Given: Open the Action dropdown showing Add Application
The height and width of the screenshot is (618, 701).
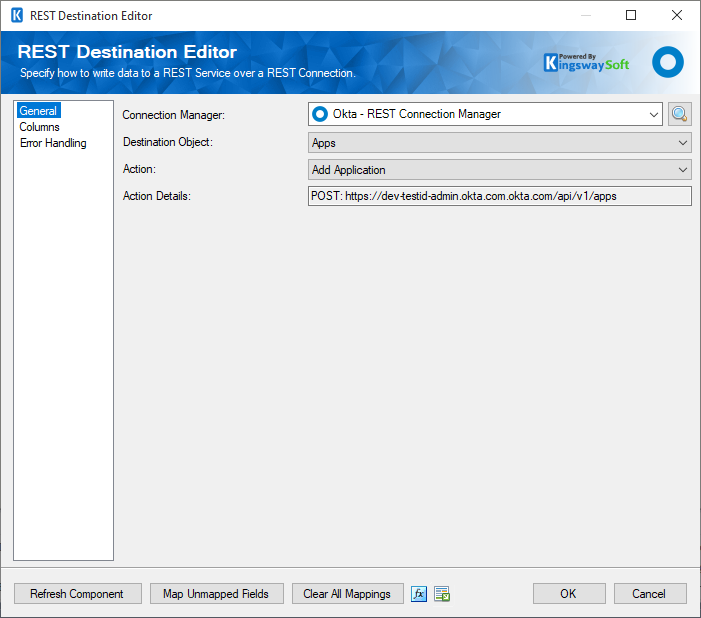Looking at the screenshot, I should 499,170.
